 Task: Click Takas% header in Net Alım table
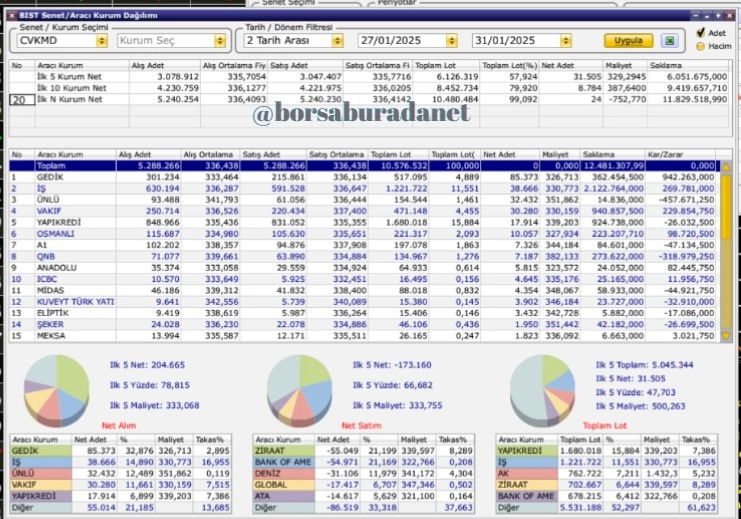click(x=211, y=440)
